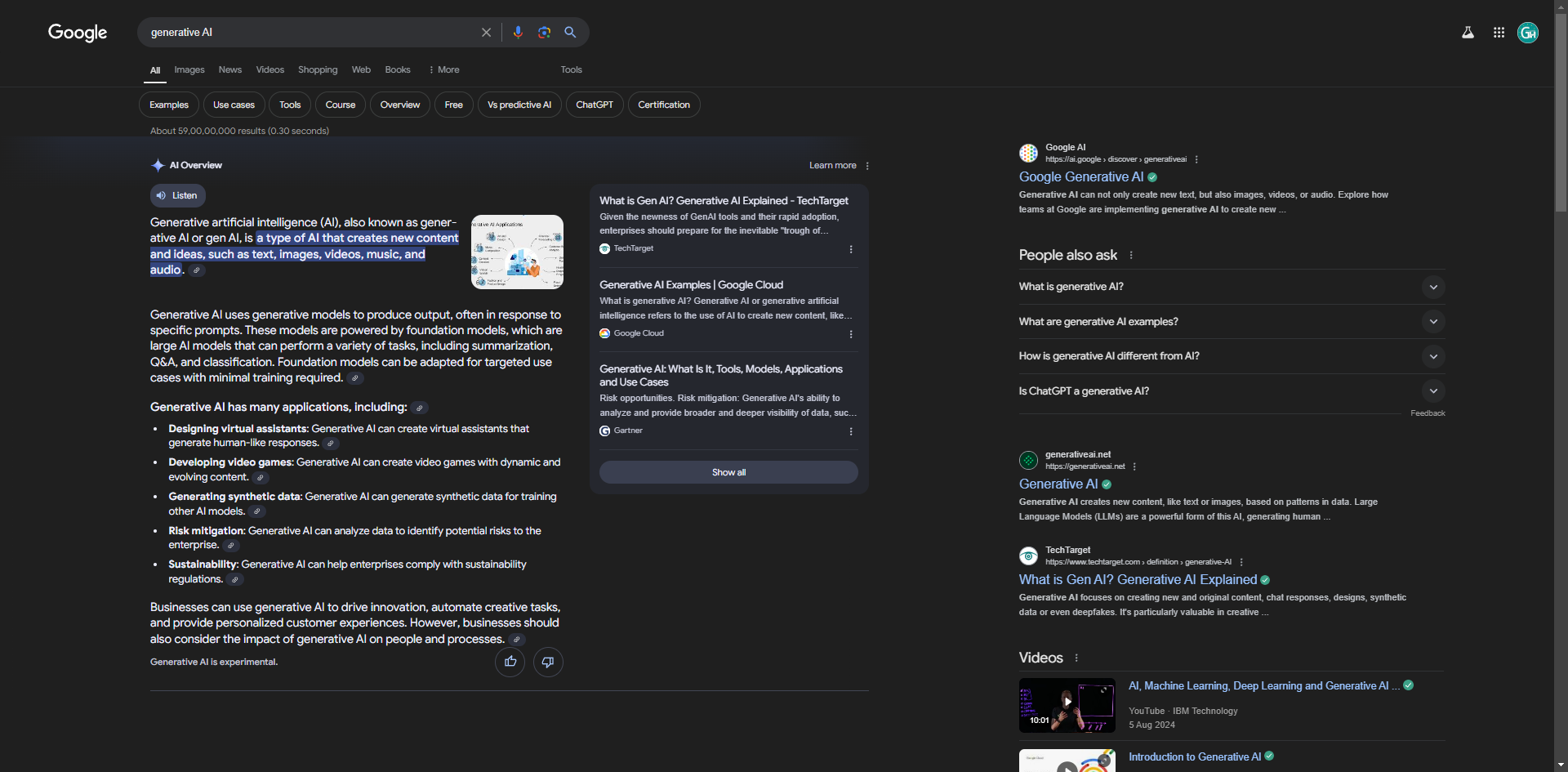Image resolution: width=1568 pixels, height=772 pixels.
Task: Open Search Labs flask icon
Action: pyautogui.click(x=1468, y=33)
